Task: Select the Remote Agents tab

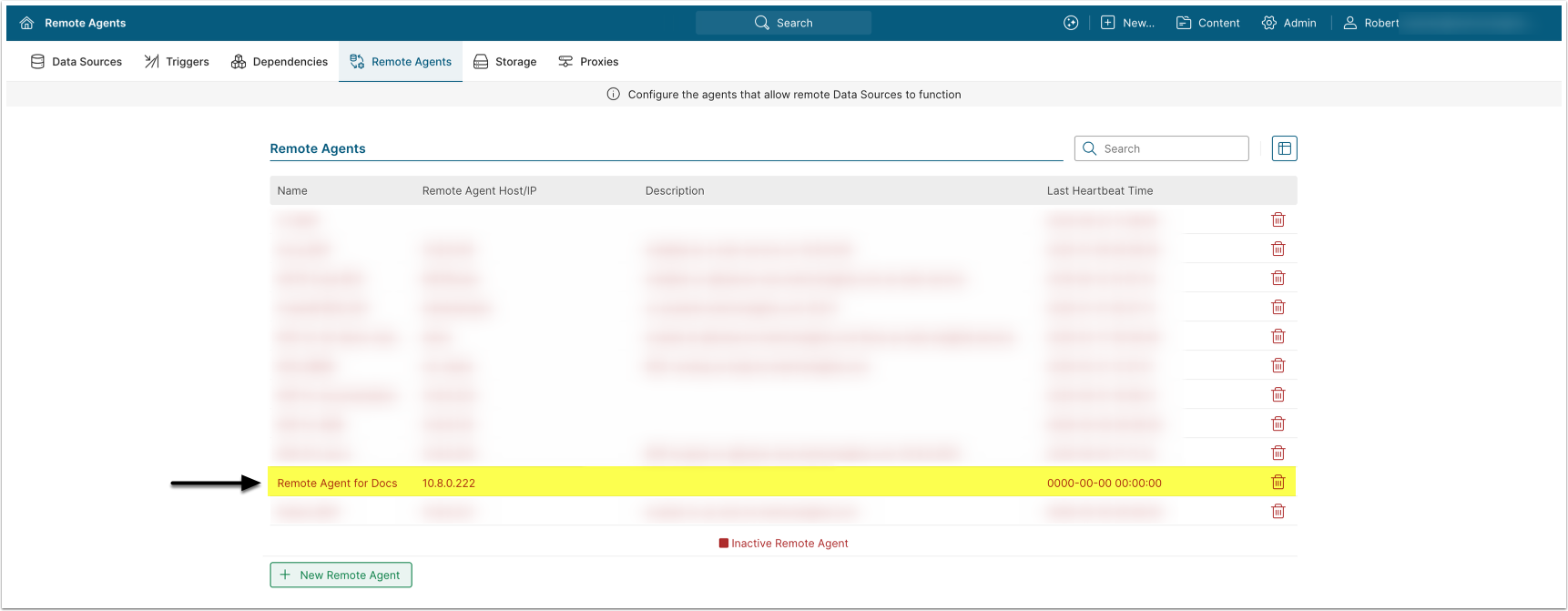Action: point(401,62)
